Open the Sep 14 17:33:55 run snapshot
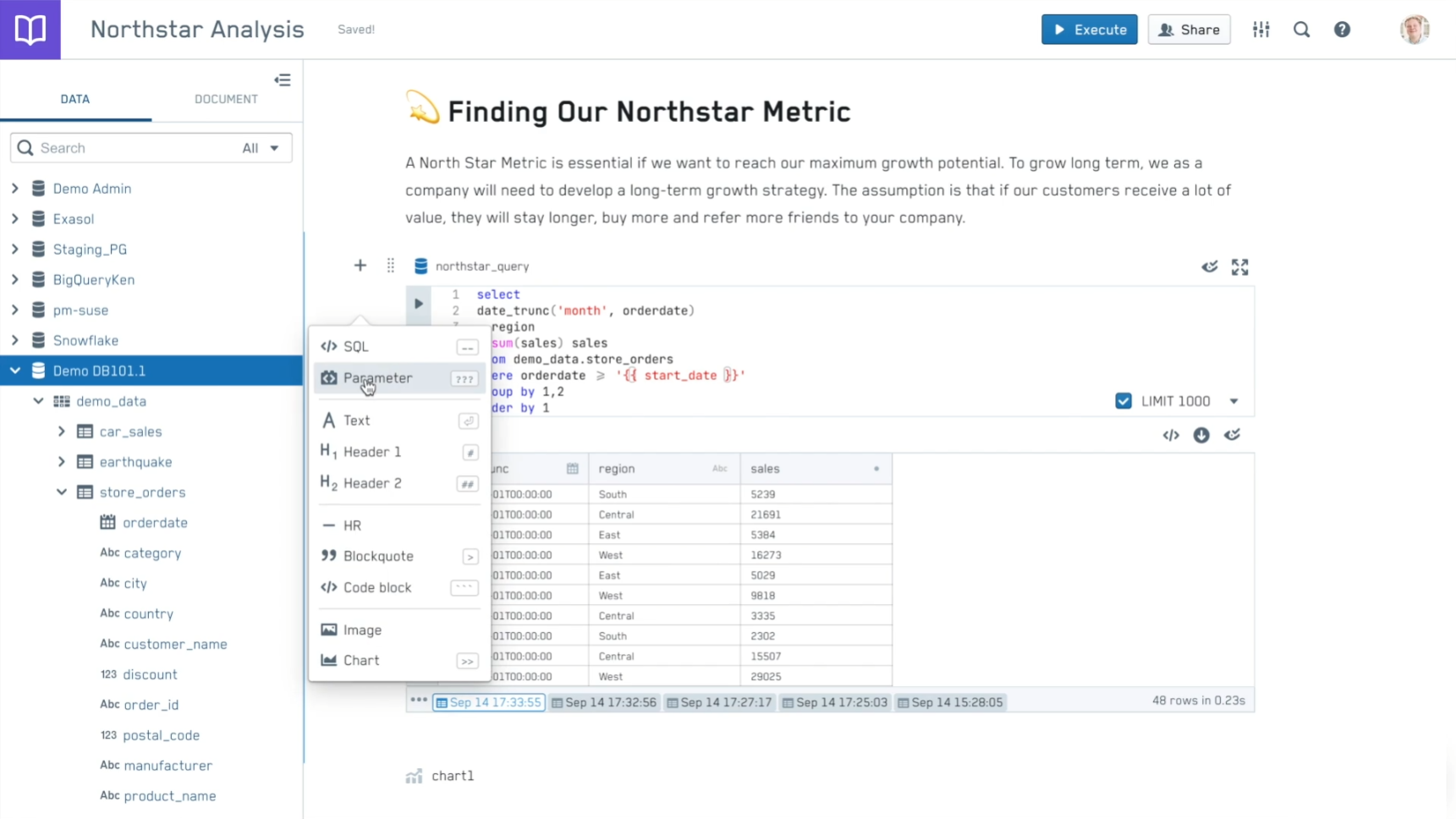The width and height of the screenshot is (1456, 819). [489, 702]
